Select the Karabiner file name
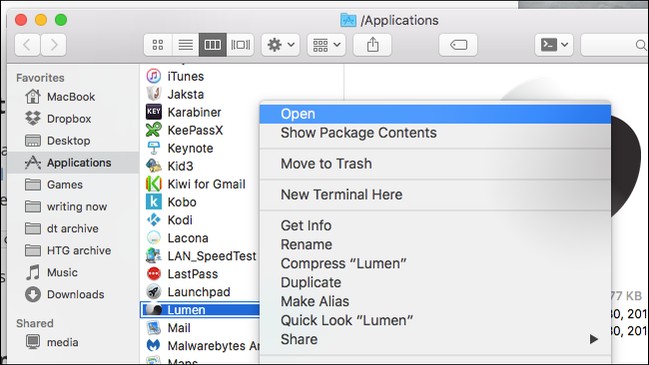This screenshot has width=649, height=365. point(195,112)
